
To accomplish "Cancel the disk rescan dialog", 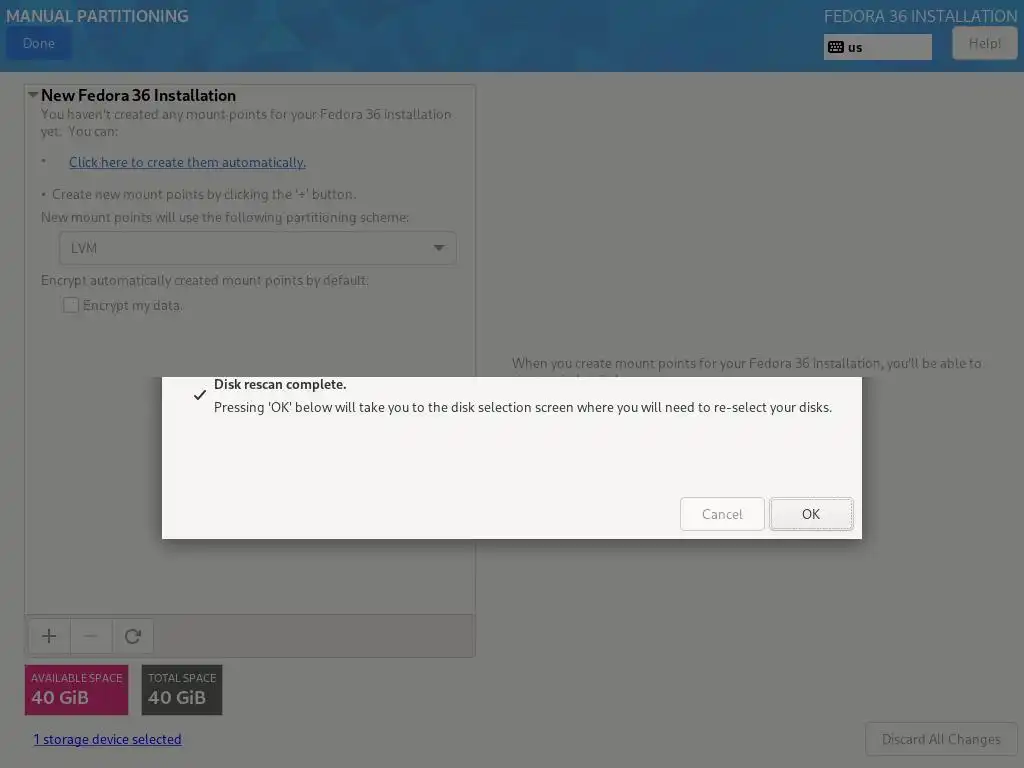I will pos(722,514).
